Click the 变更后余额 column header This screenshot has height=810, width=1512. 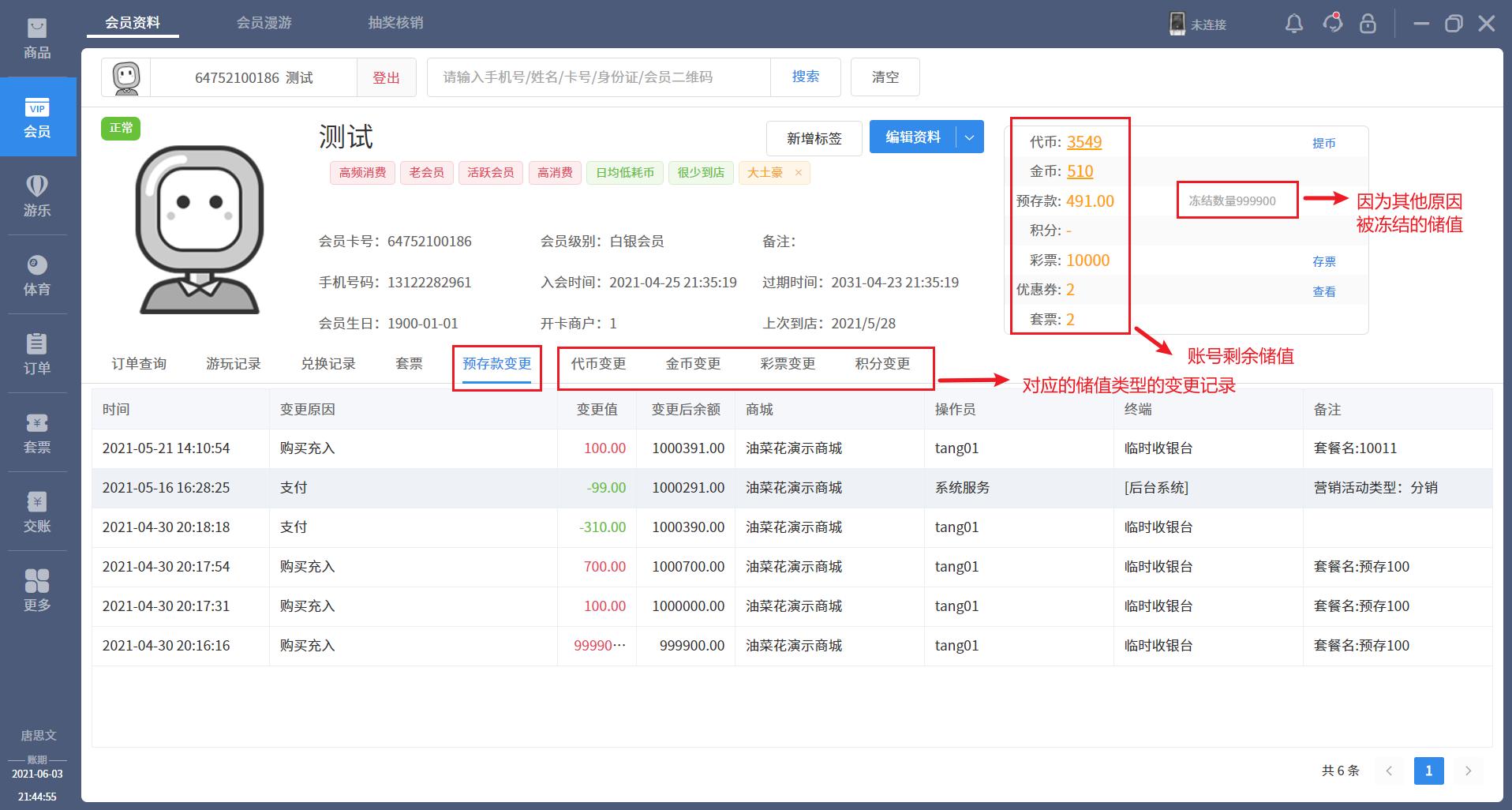click(686, 410)
